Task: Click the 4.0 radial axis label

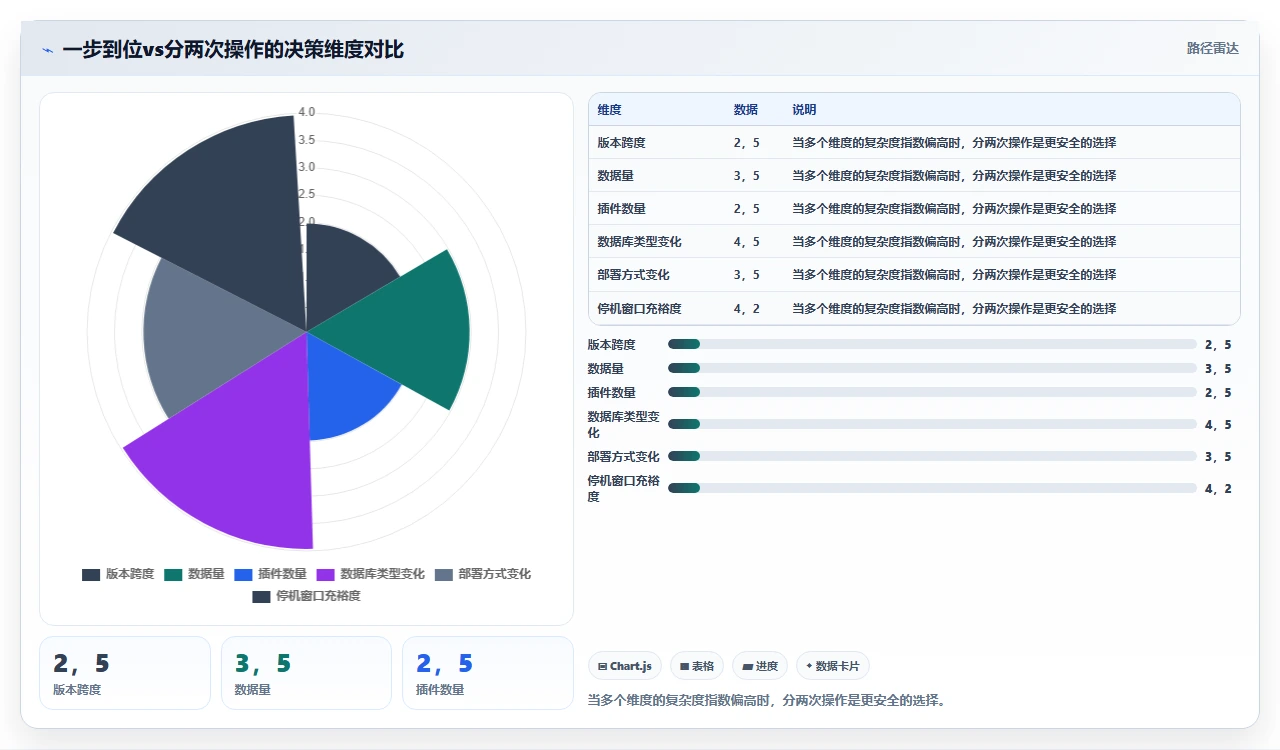Action: [x=307, y=112]
